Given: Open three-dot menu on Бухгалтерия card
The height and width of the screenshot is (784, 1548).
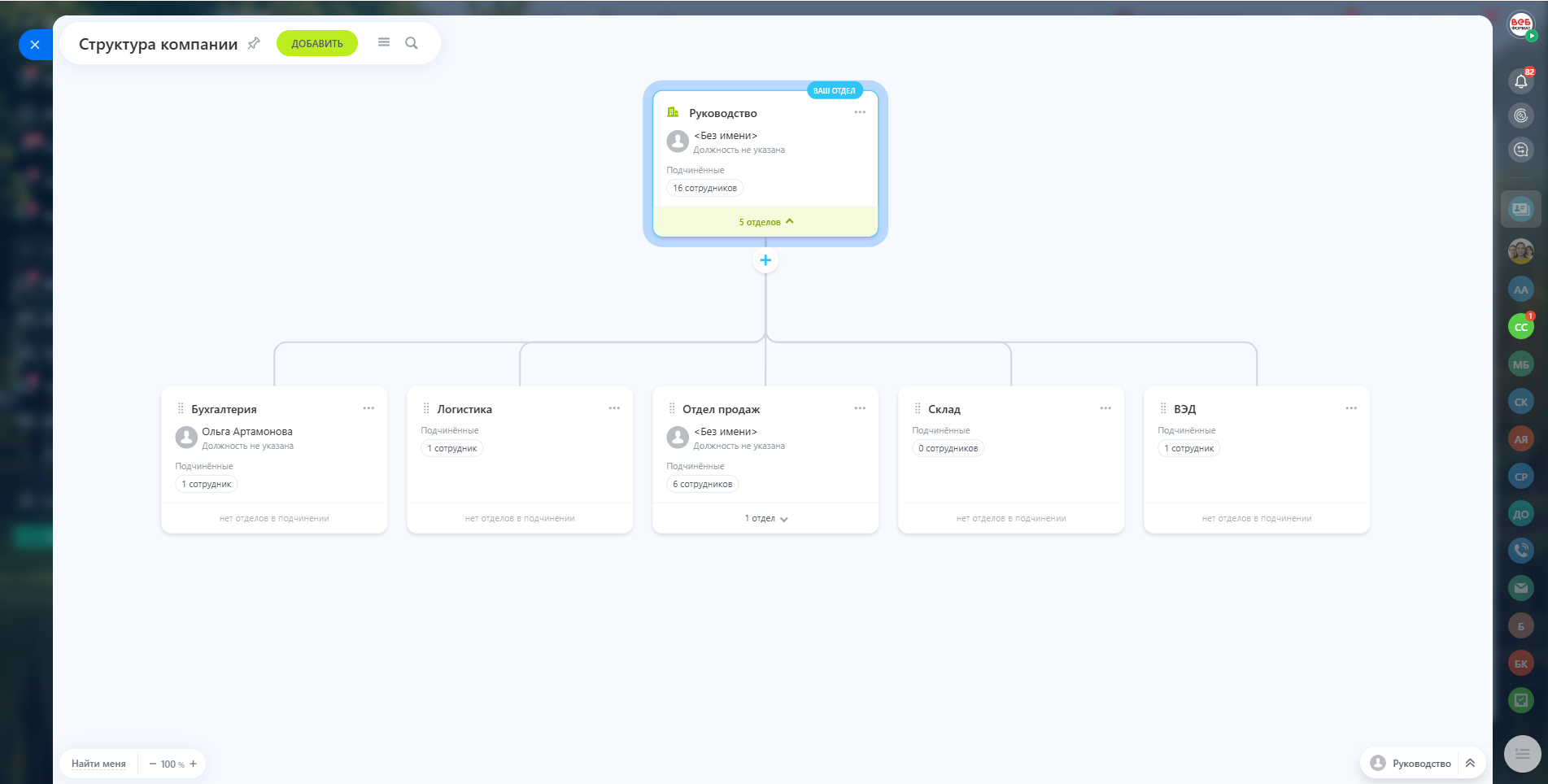Looking at the screenshot, I should (x=368, y=408).
